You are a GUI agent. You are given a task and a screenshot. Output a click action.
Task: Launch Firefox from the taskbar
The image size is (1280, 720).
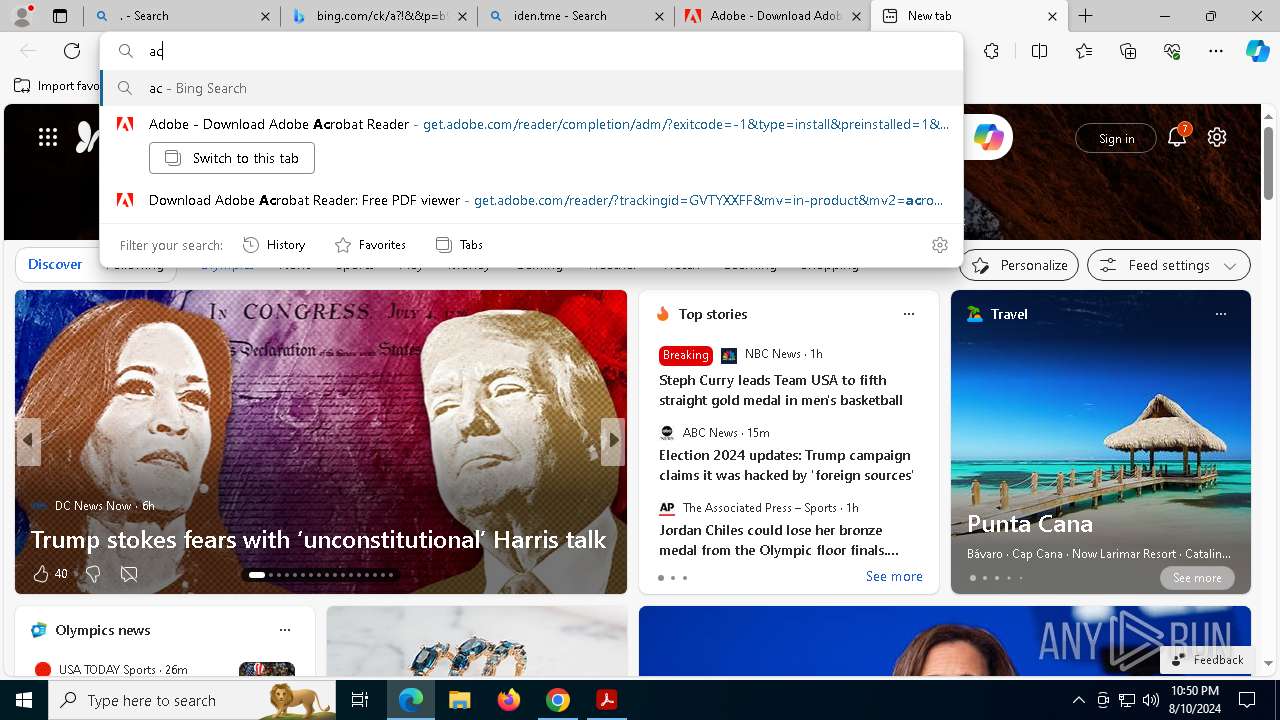[x=508, y=700]
